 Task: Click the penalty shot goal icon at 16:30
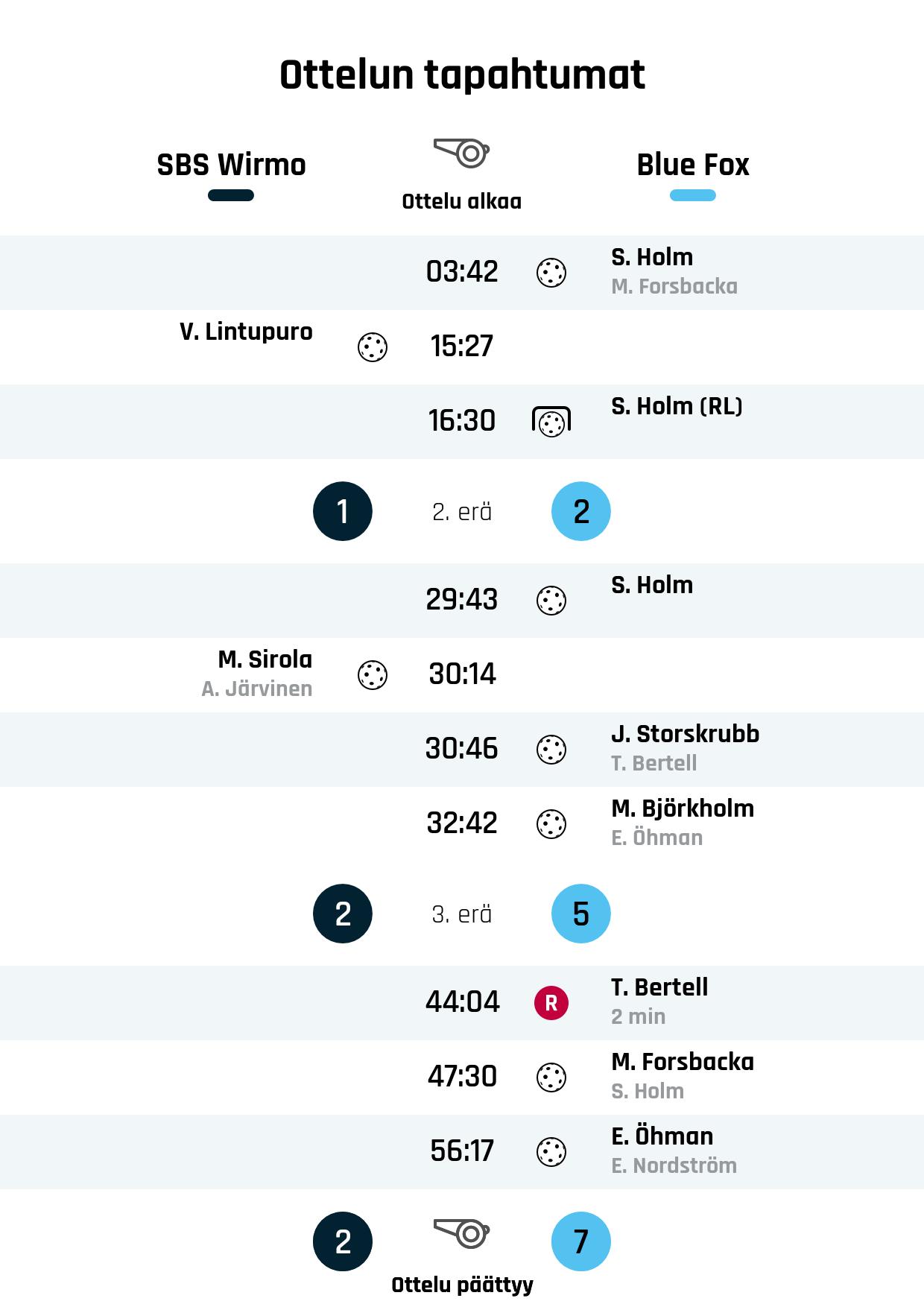pyautogui.click(x=551, y=422)
